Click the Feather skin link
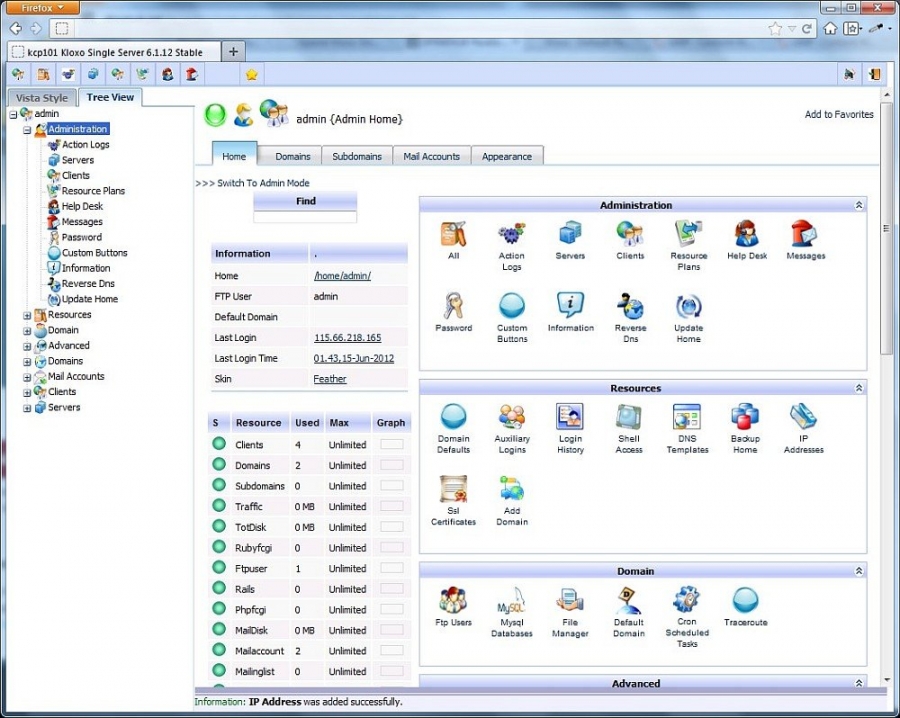The width and height of the screenshot is (900, 718). pos(330,379)
